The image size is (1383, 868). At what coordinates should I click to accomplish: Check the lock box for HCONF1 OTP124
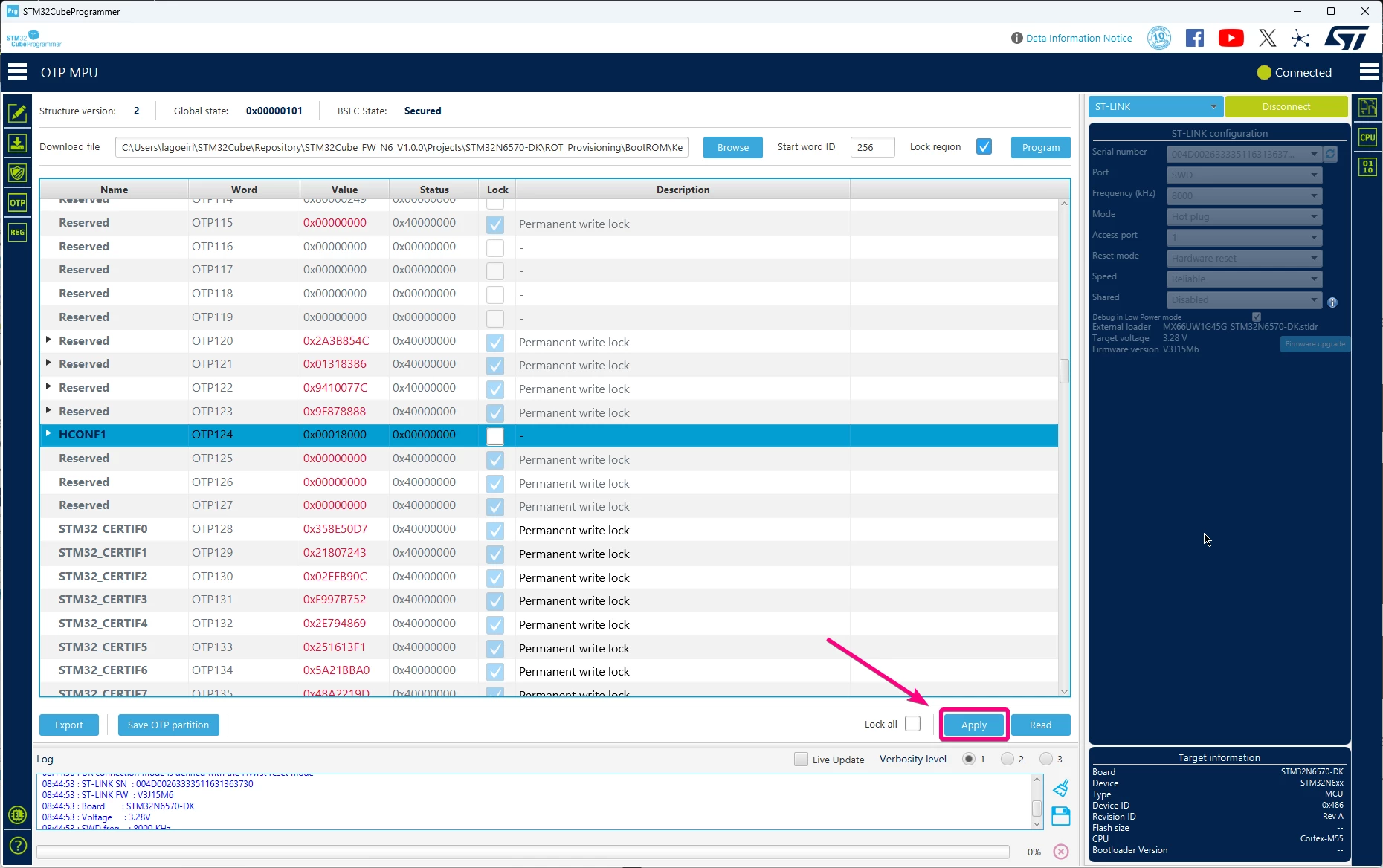pyautogui.click(x=495, y=435)
